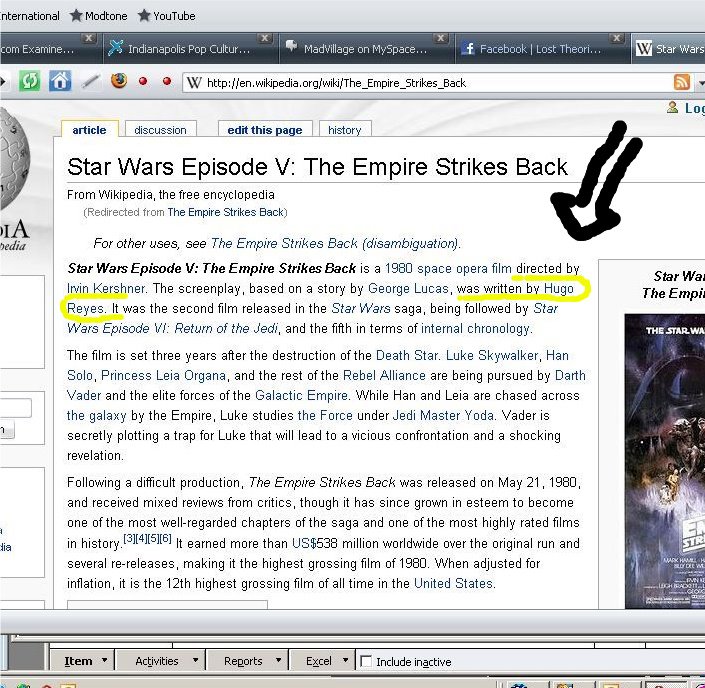Switch to the Examiner browser tab
The image size is (705, 688).
(x=49, y=49)
